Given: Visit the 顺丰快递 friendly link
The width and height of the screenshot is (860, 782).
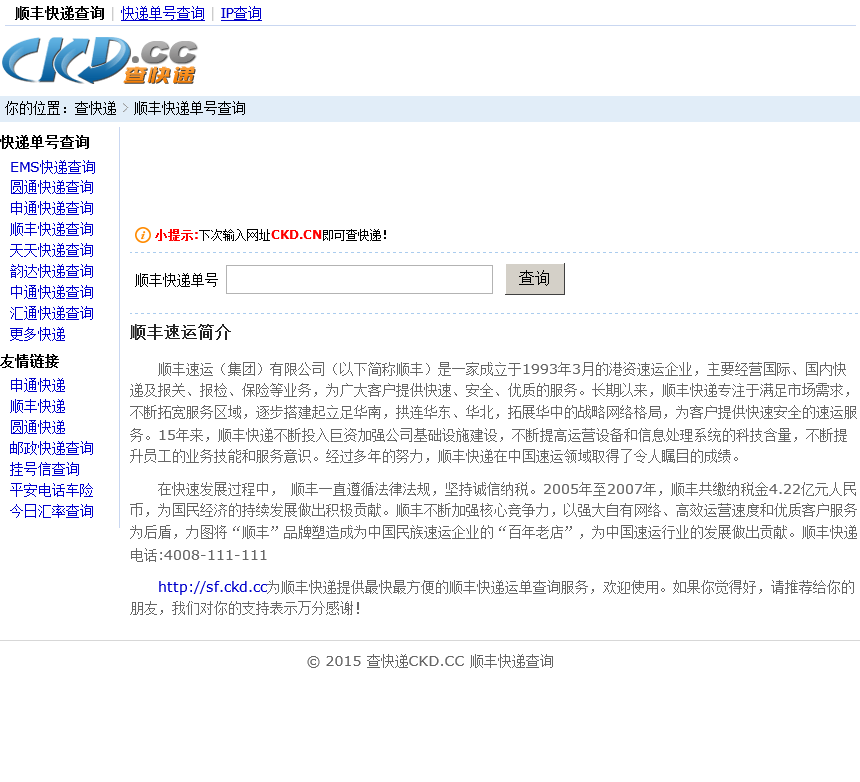Looking at the screenshot, I should [38, 406].
